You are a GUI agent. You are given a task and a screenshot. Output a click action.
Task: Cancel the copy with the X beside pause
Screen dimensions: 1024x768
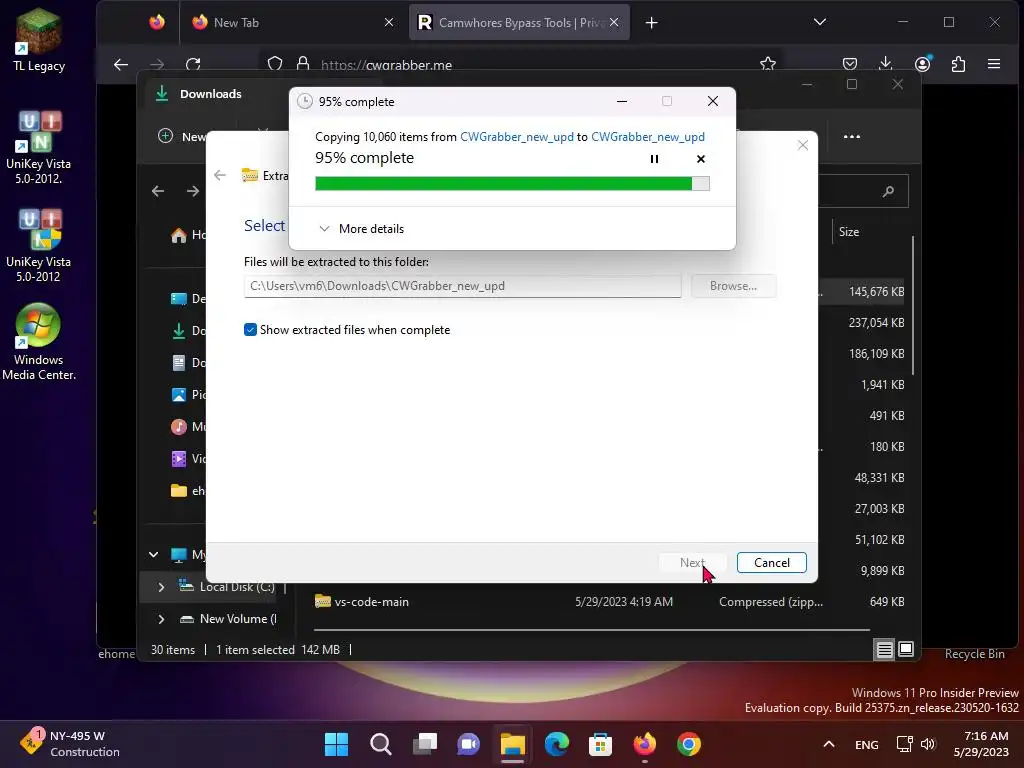(701, 159)
